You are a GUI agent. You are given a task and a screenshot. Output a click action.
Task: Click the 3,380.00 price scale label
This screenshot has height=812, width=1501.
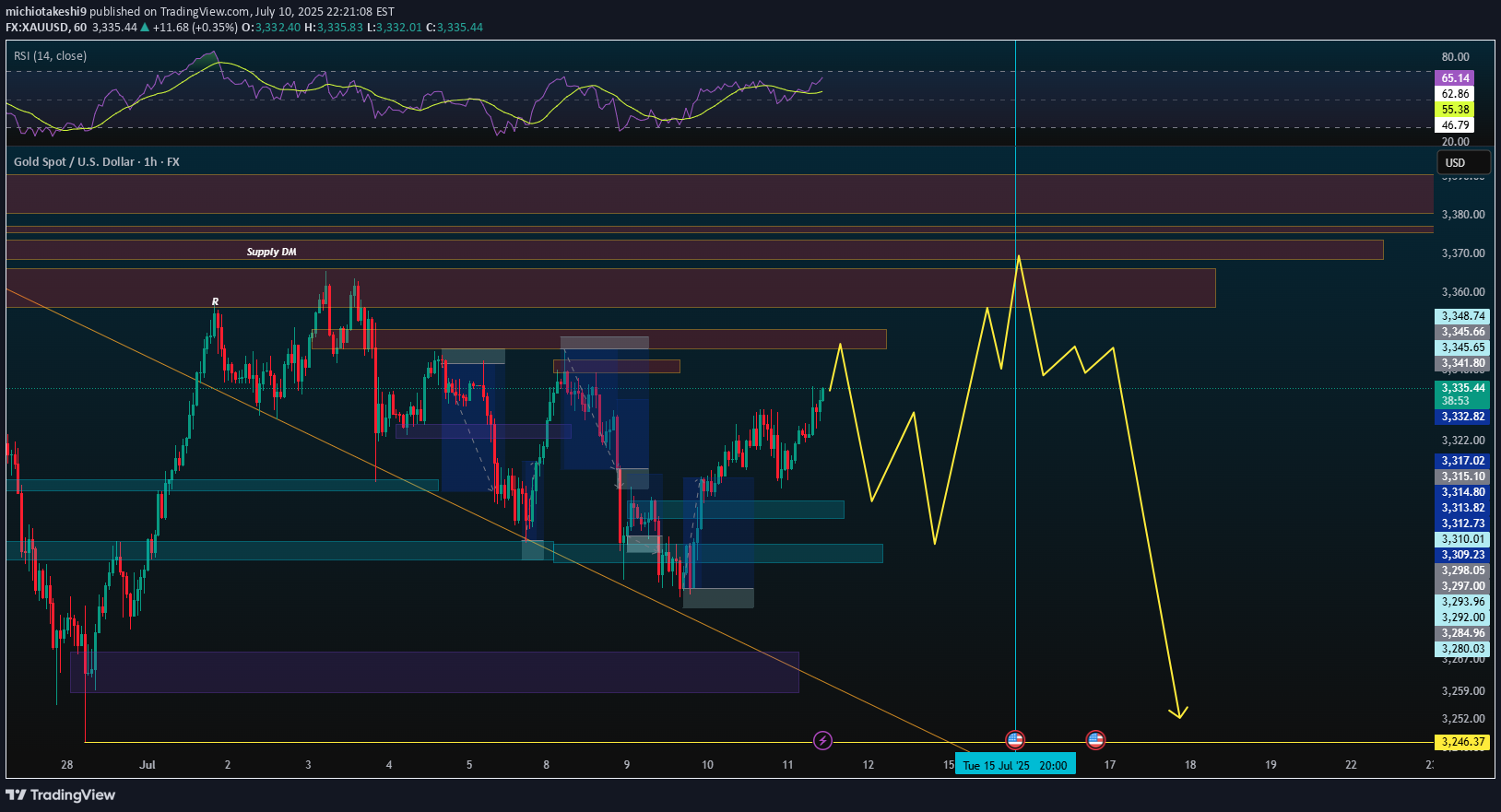click(1463, 214)
